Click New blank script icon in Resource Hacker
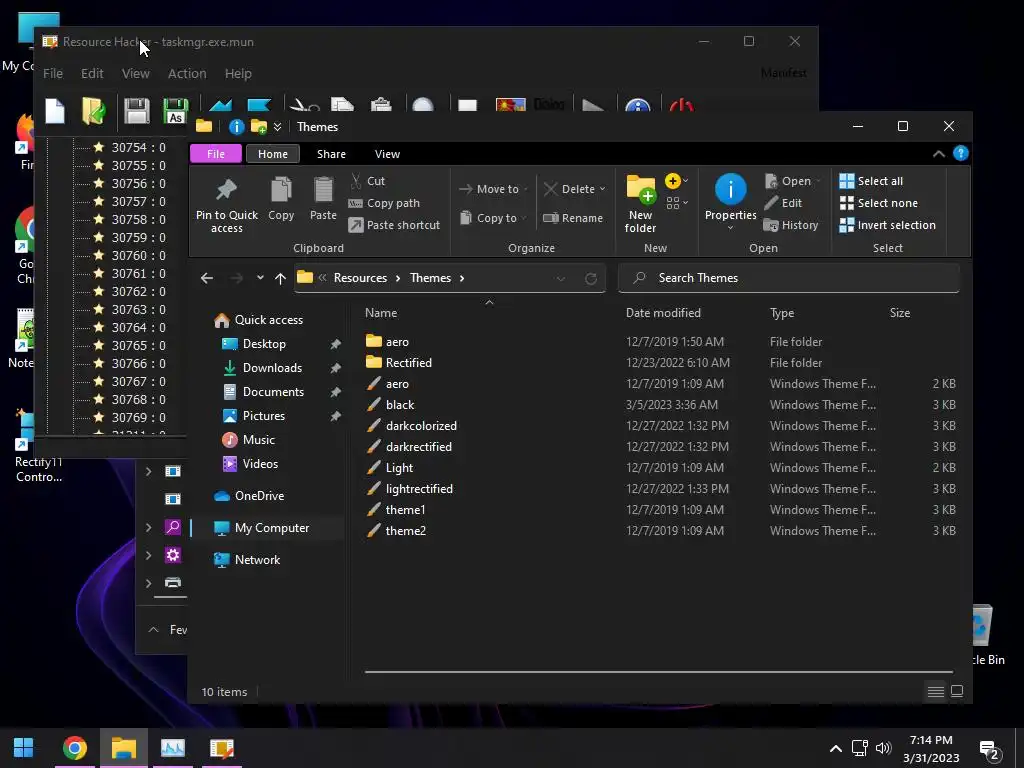 (55, 110)
